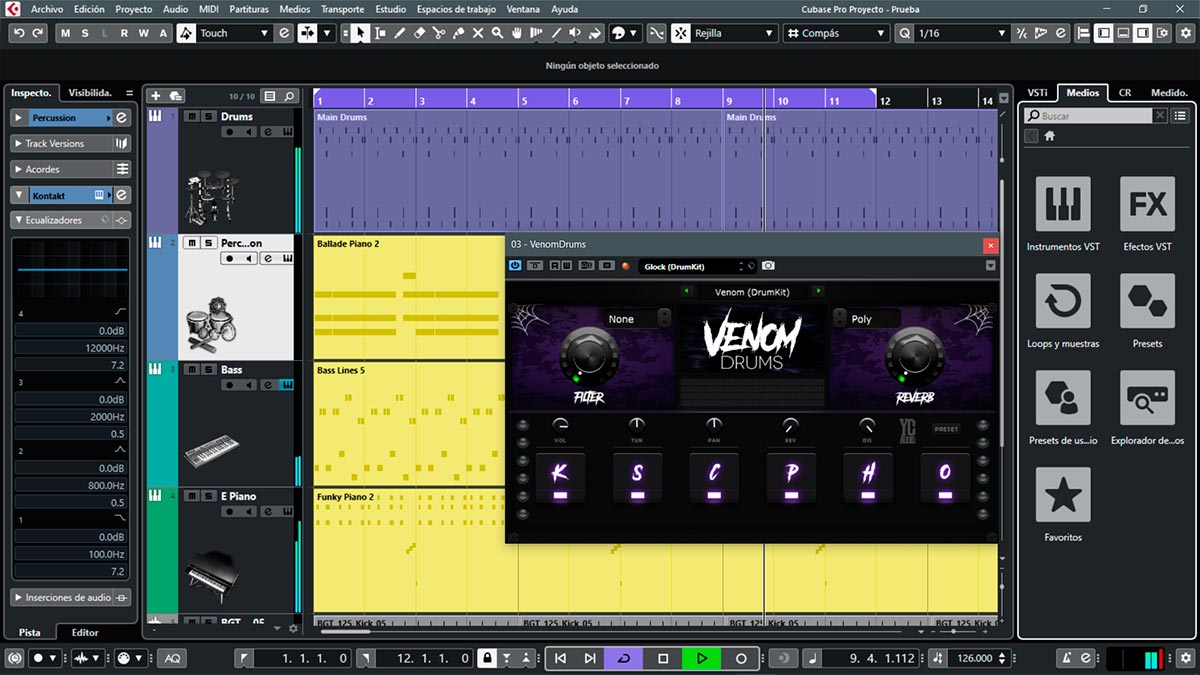Click the K drum pad in VenomDrums

[x=560, y=477]
